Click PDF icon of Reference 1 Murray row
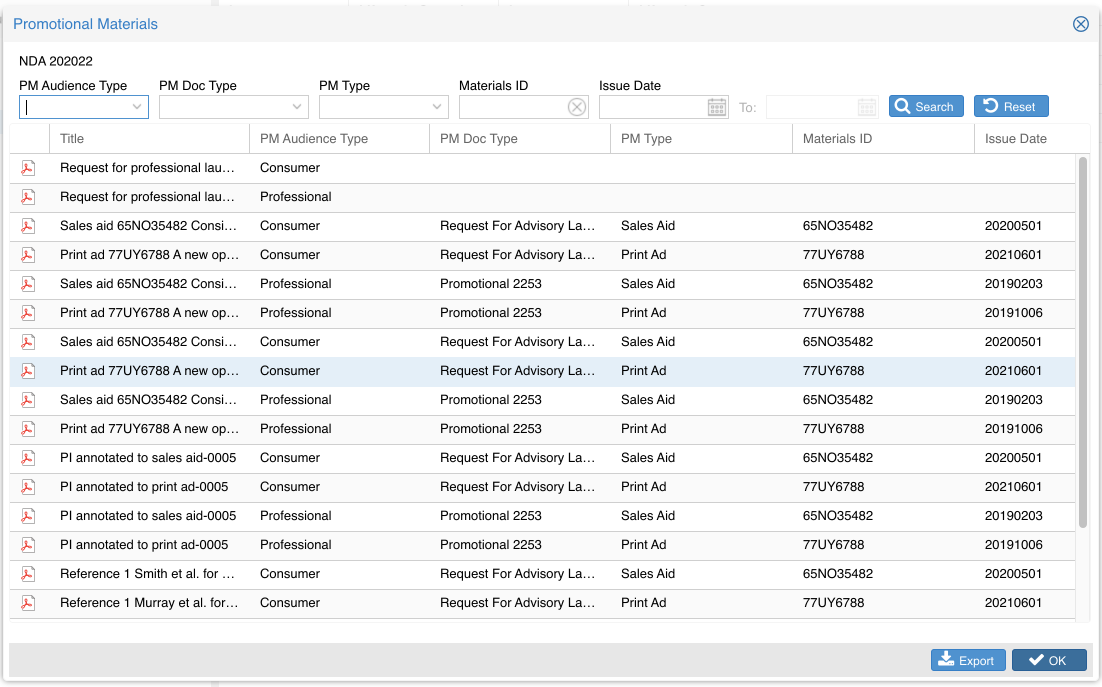Viewport: 1102px width, 687px height. (x=28, y=603)
